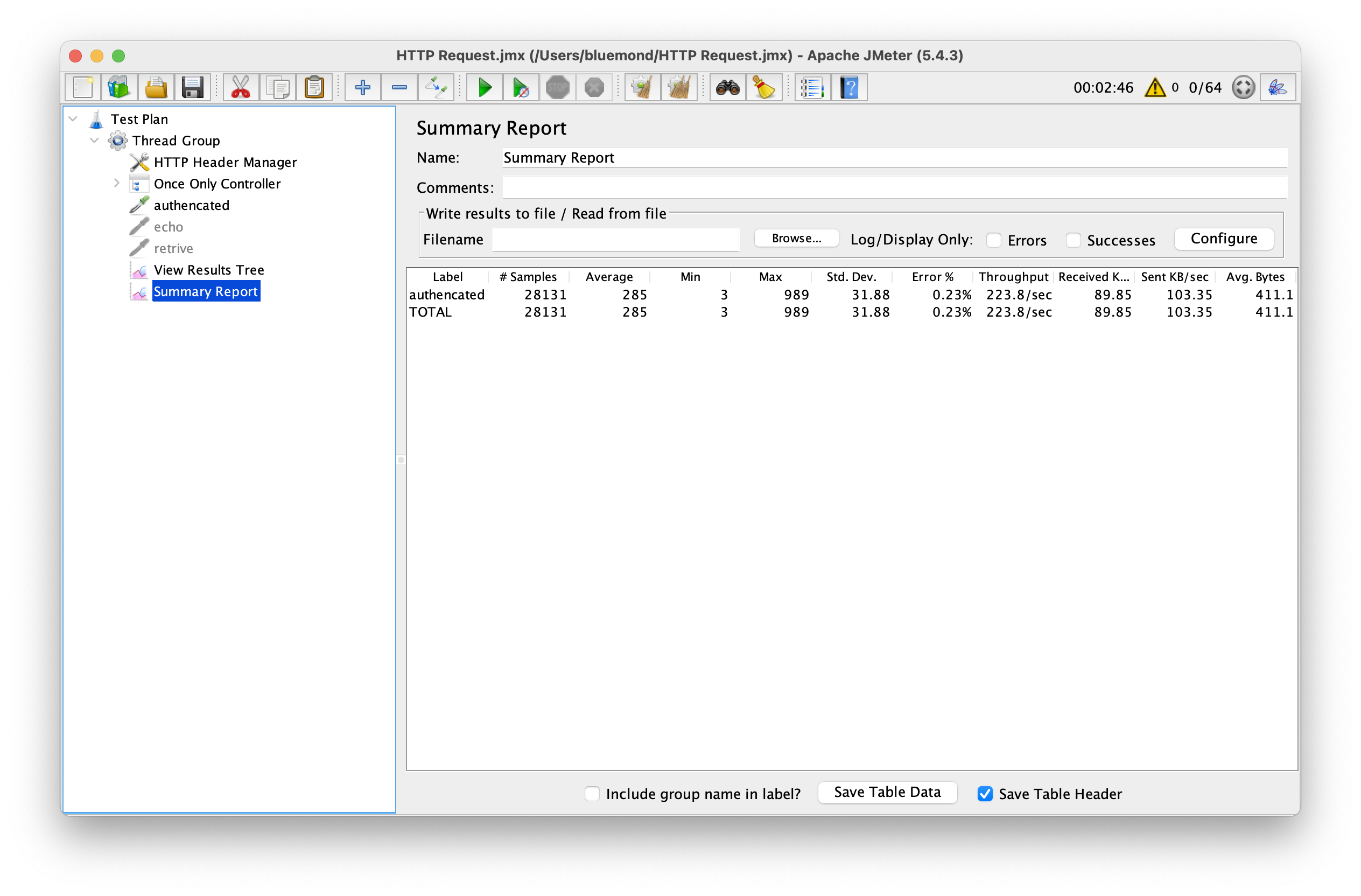Viewport: 1361px width, 896px height.
Task: Click the Label column header
Action: coord(448,277)
